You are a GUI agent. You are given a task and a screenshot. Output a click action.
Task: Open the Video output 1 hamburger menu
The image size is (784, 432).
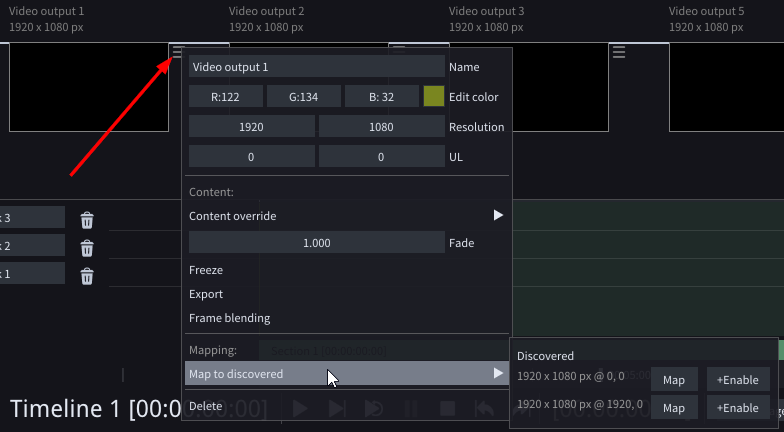click(x=178, y=52)
